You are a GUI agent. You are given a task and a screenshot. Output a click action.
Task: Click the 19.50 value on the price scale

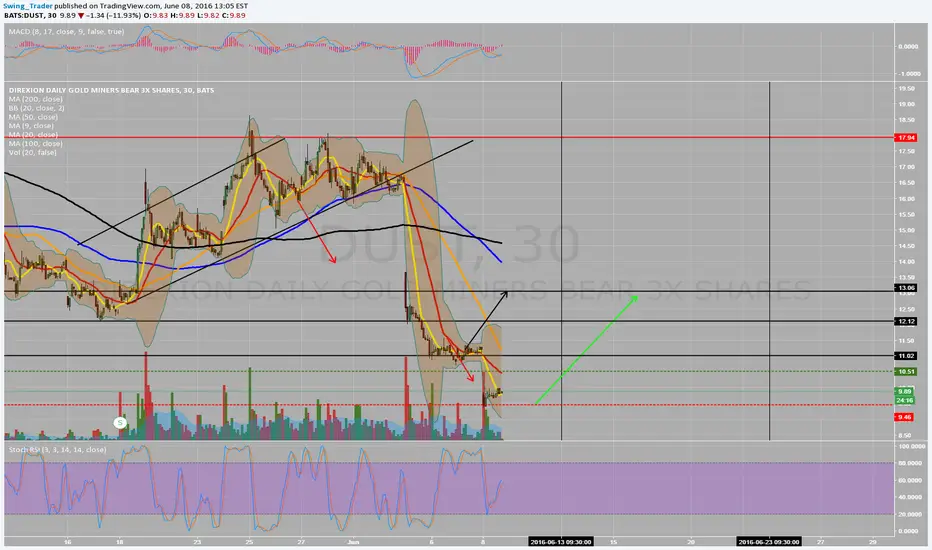pos(906,88)
